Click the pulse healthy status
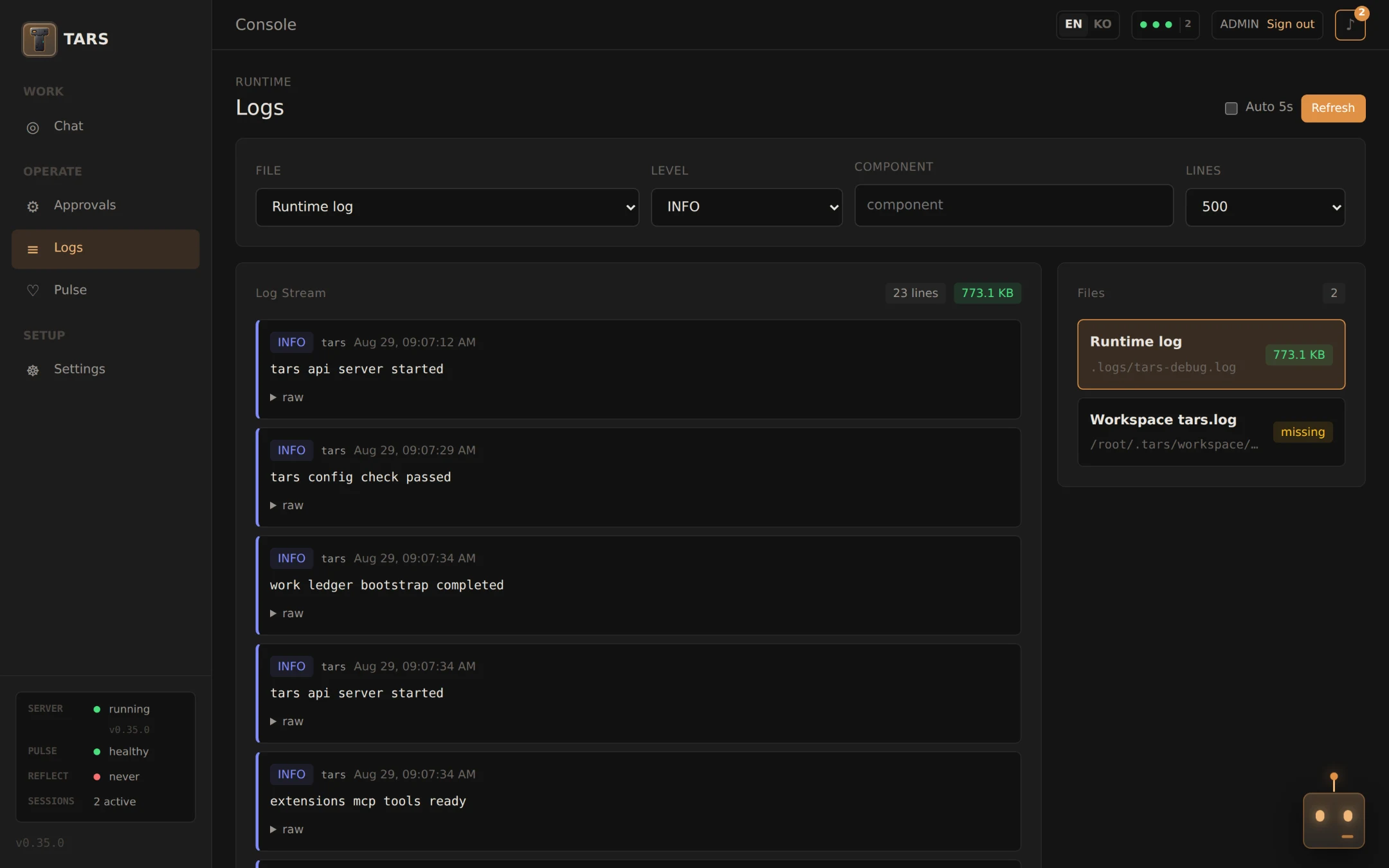 (129, 752)
